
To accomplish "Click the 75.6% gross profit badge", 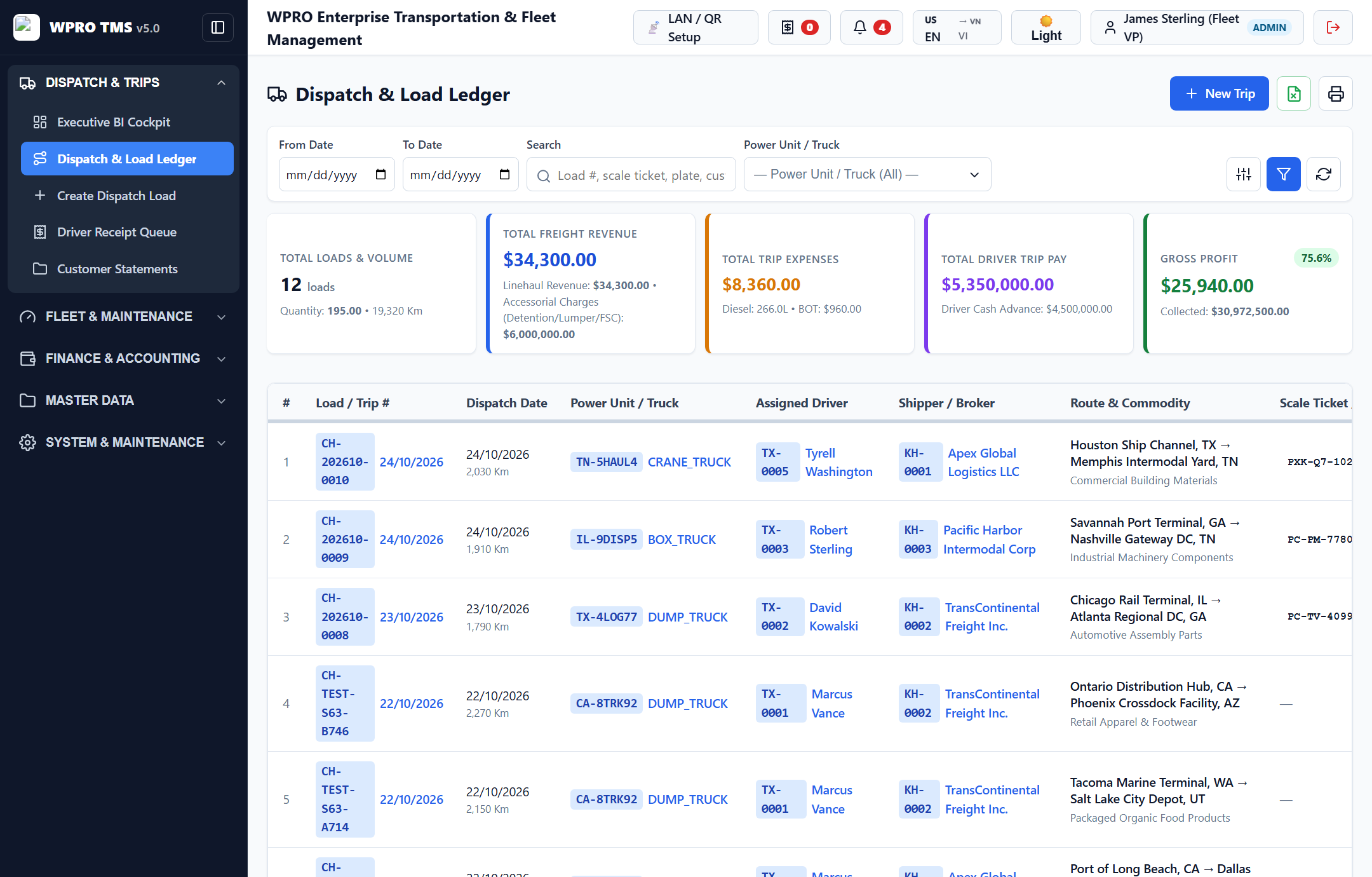I will tap(1315, 258).
